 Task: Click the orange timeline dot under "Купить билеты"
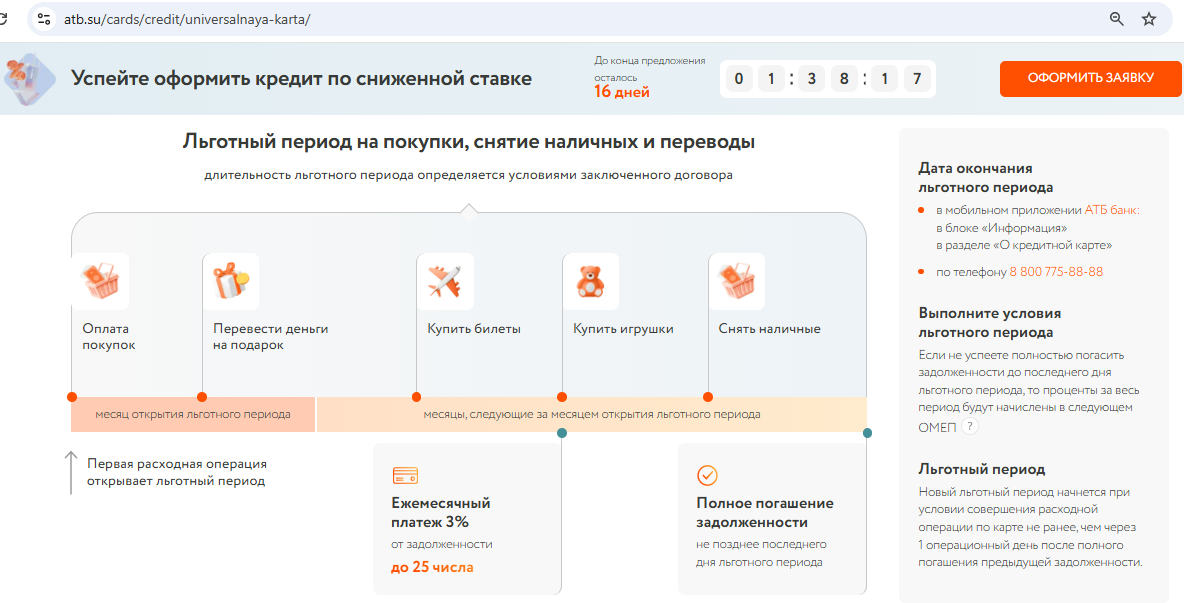[x=417, y=396]
